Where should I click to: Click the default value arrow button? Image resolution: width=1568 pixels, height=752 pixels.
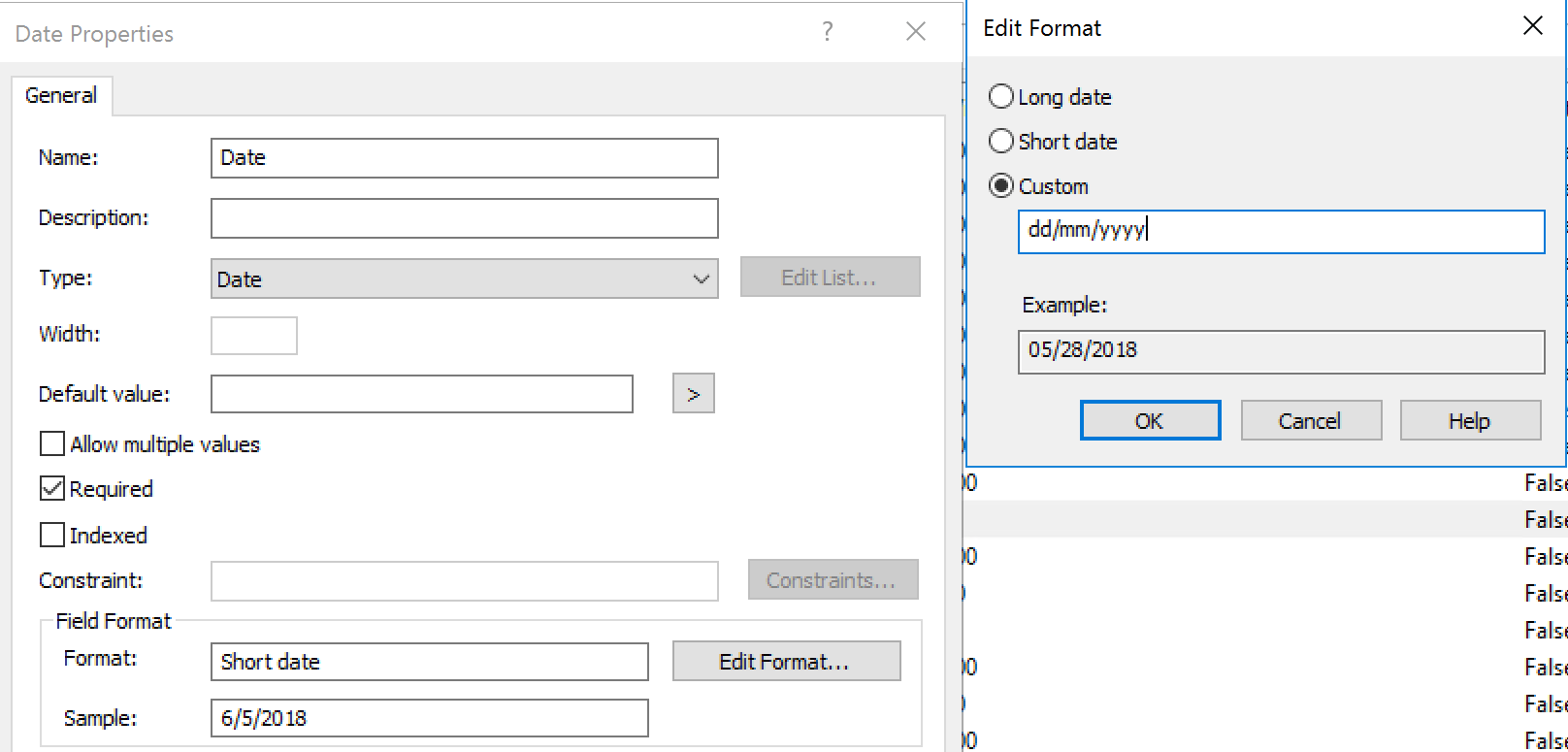click(x=693, y=394)
